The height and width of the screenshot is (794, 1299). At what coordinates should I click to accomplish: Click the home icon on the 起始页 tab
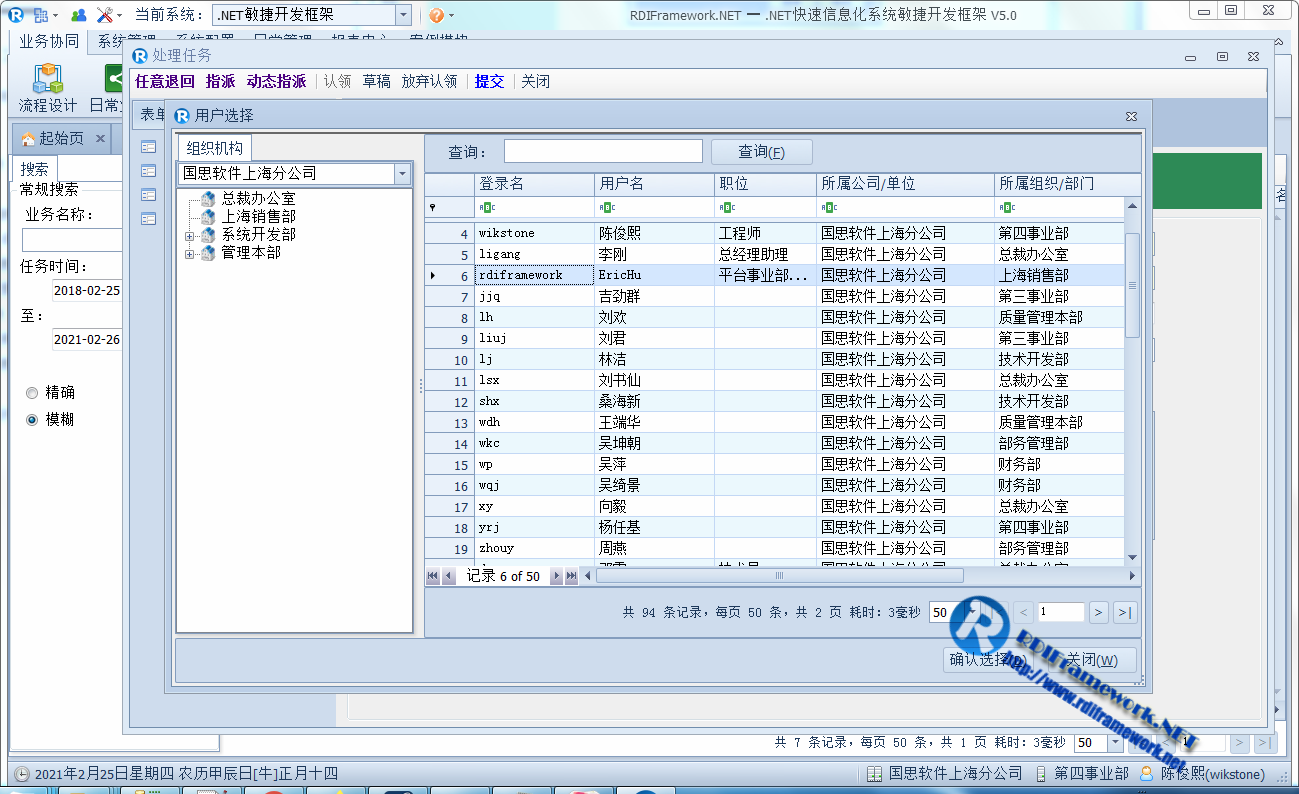[x=27, y=139]
